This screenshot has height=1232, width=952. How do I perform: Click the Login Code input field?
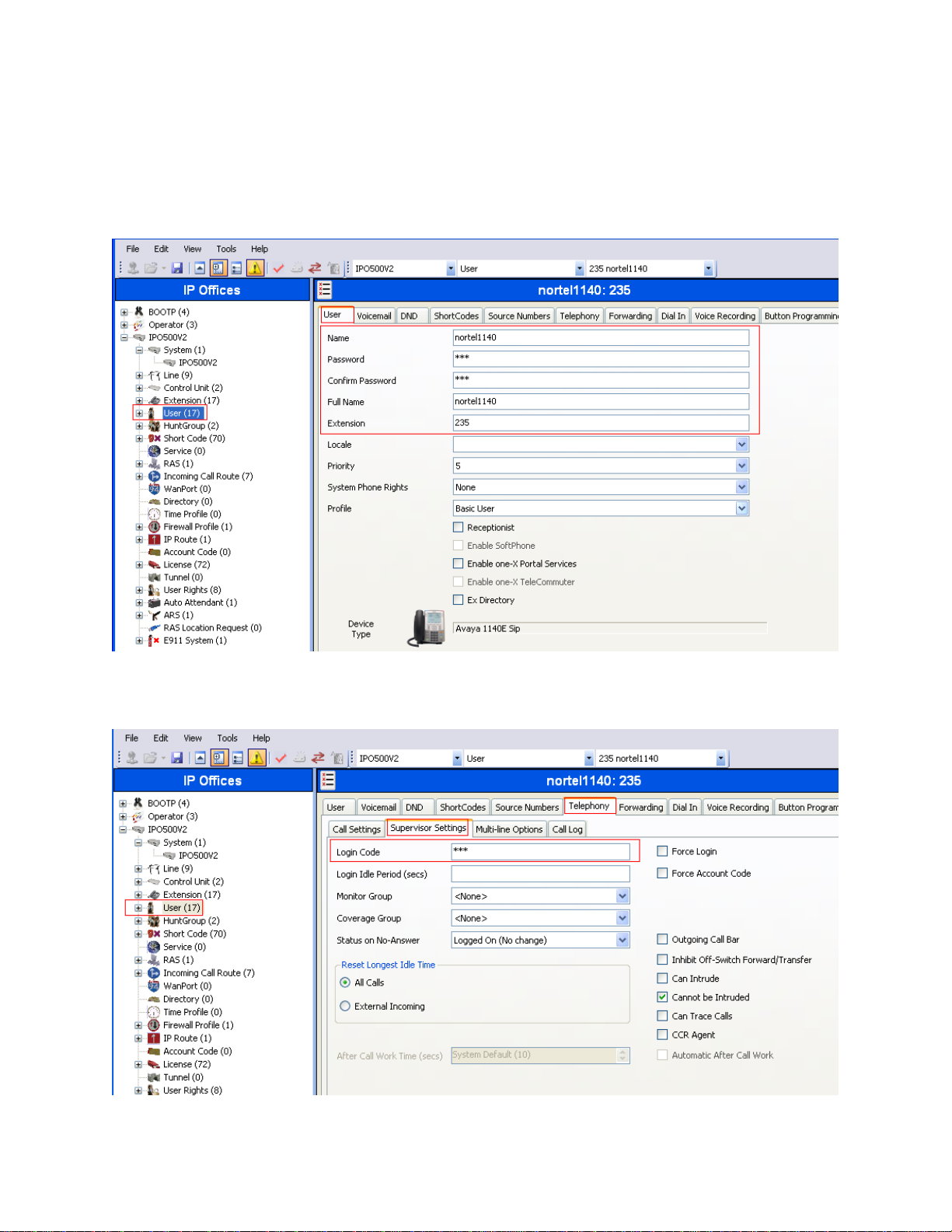coord(540,851)
